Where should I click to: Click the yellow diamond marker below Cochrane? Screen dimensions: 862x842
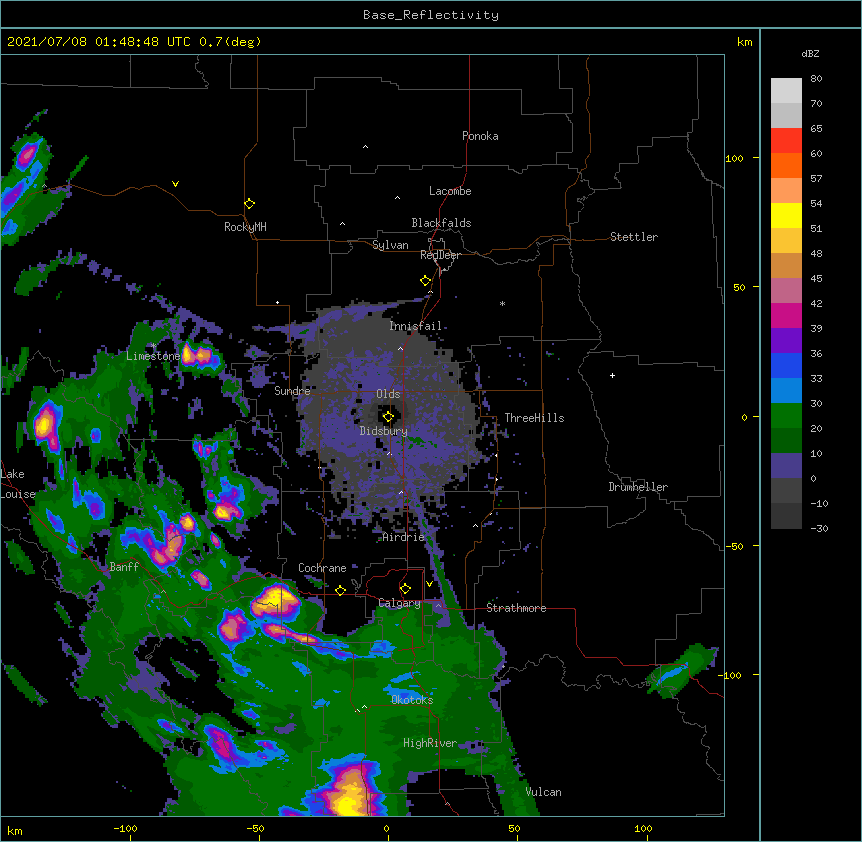coord(340,590)
